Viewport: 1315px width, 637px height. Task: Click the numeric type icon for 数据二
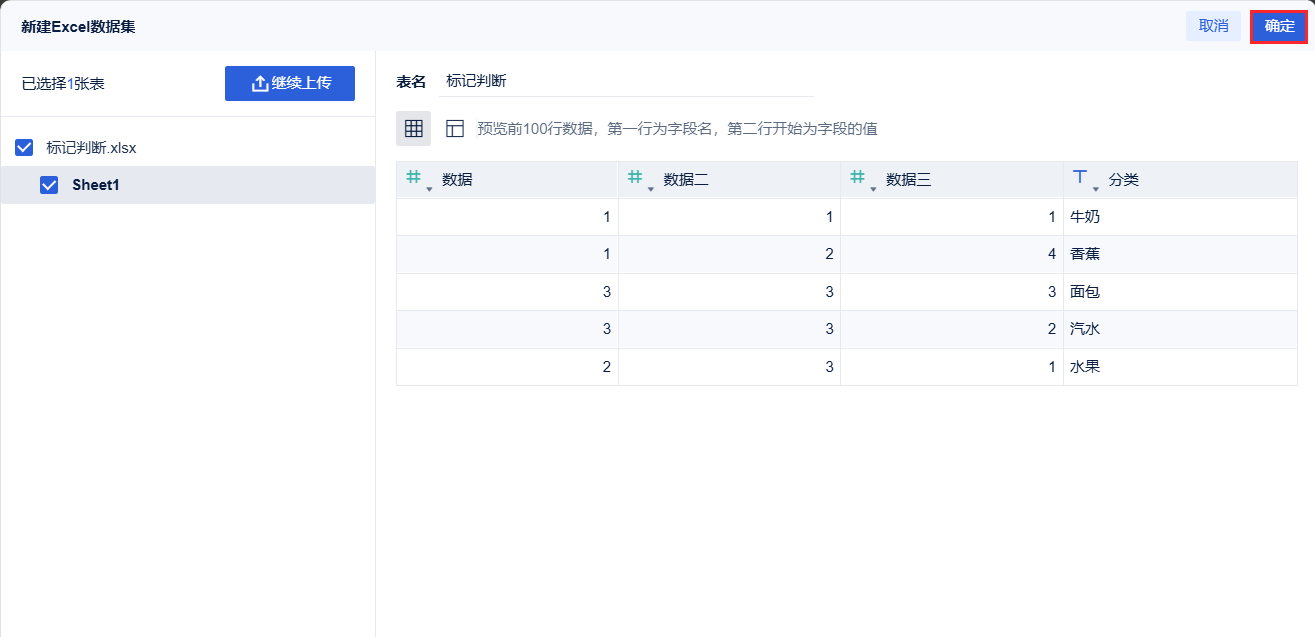634,178
